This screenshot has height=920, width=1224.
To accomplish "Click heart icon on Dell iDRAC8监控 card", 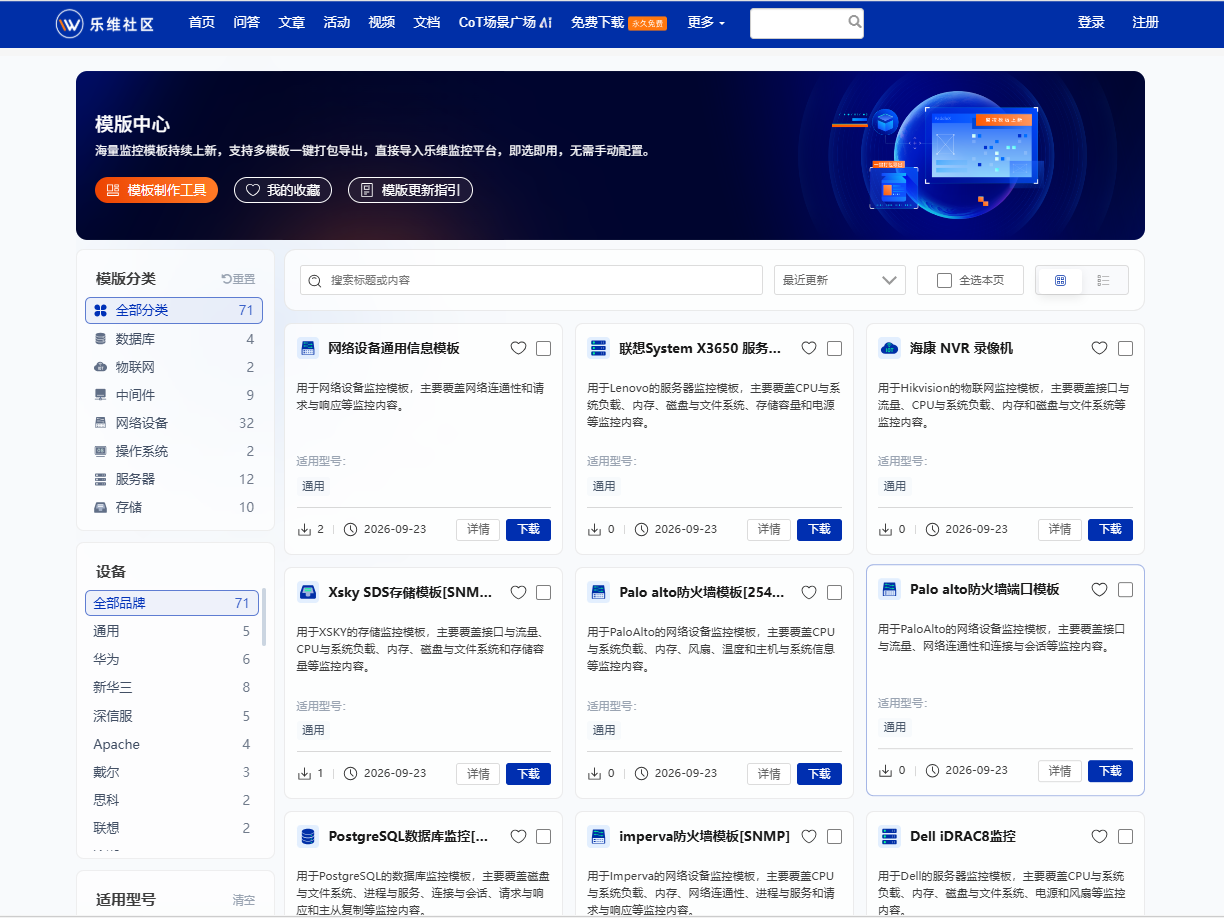I will (x=1099, y=836).
